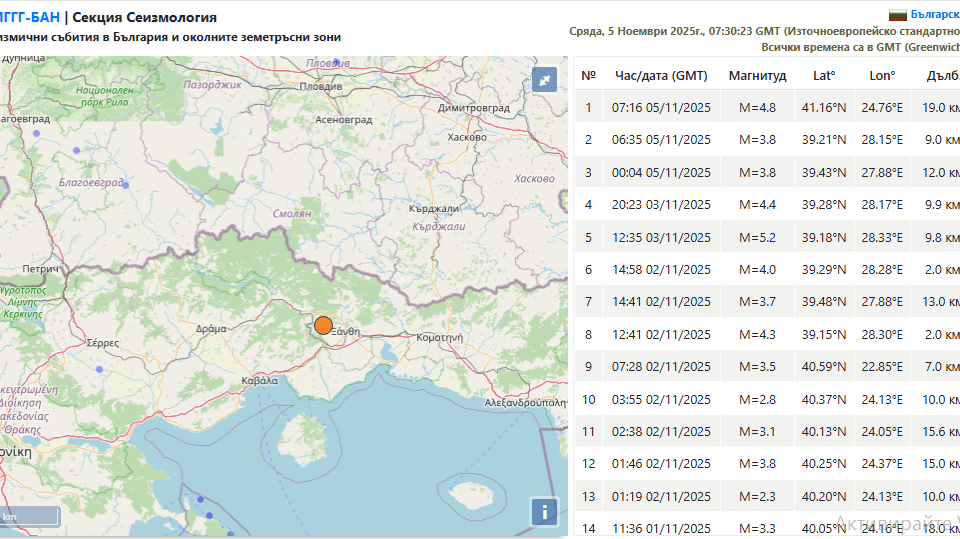The image size is (960, 539).
Task: Click magnitude M=3.3 in row 14
Action: coord(757,528)
